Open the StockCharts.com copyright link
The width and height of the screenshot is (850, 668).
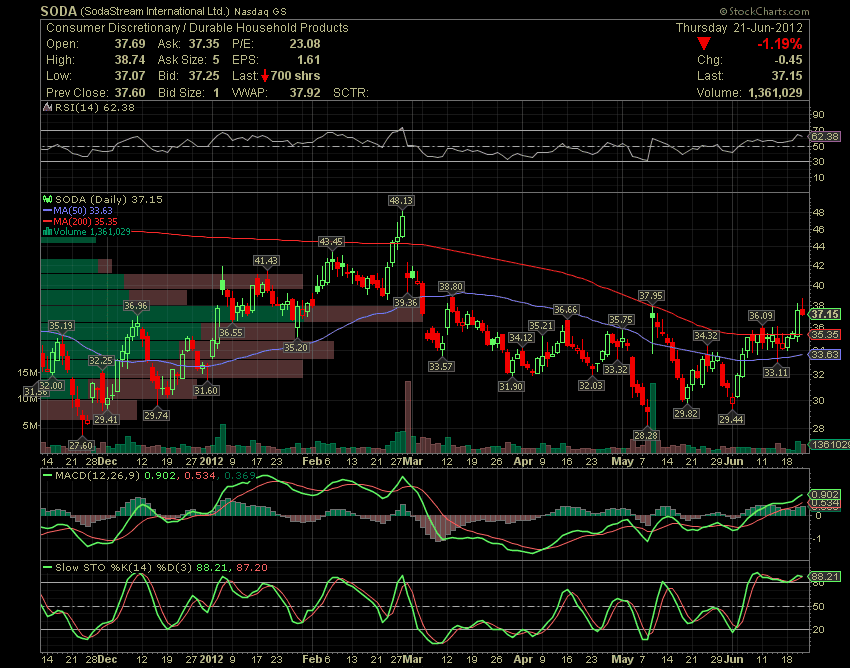coord(764,11)
